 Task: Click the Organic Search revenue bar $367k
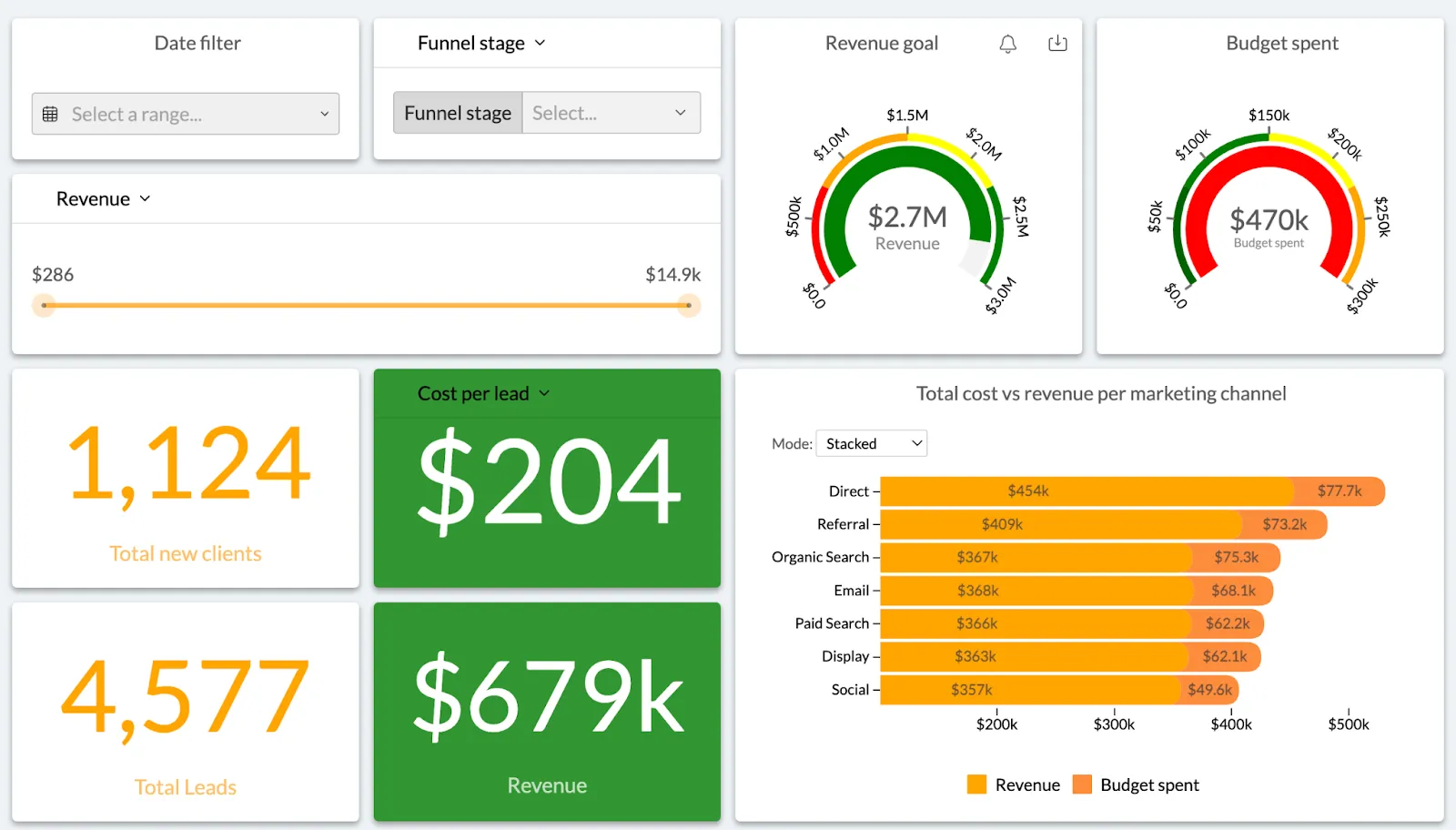pos(1036,557)
